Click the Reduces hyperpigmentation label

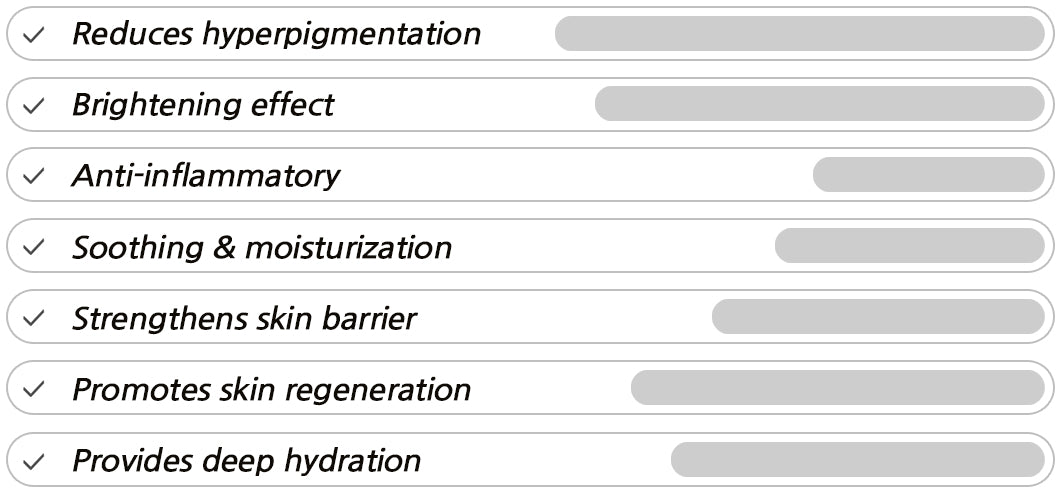pos(276,34)
